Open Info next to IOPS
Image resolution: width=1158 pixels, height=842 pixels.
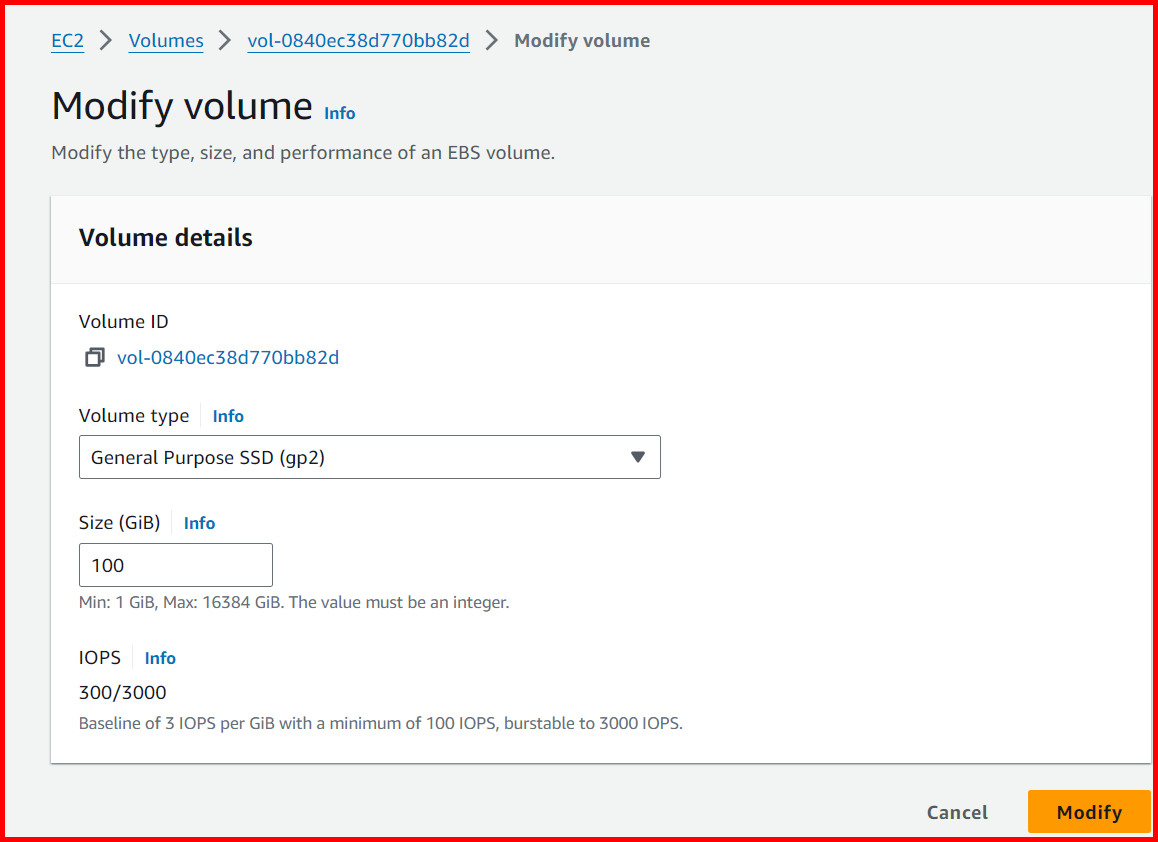coord(160,658)
